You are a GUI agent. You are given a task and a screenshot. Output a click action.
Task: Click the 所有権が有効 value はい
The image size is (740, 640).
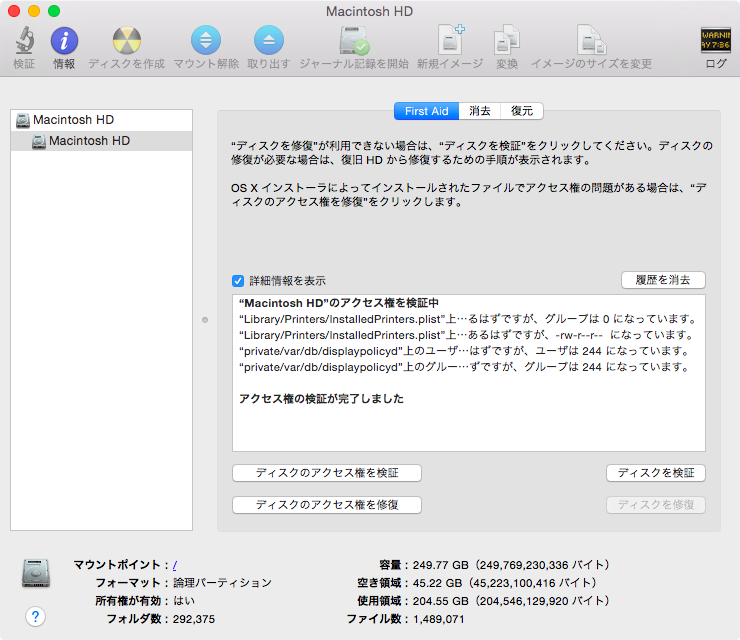[x=184, y=601]
